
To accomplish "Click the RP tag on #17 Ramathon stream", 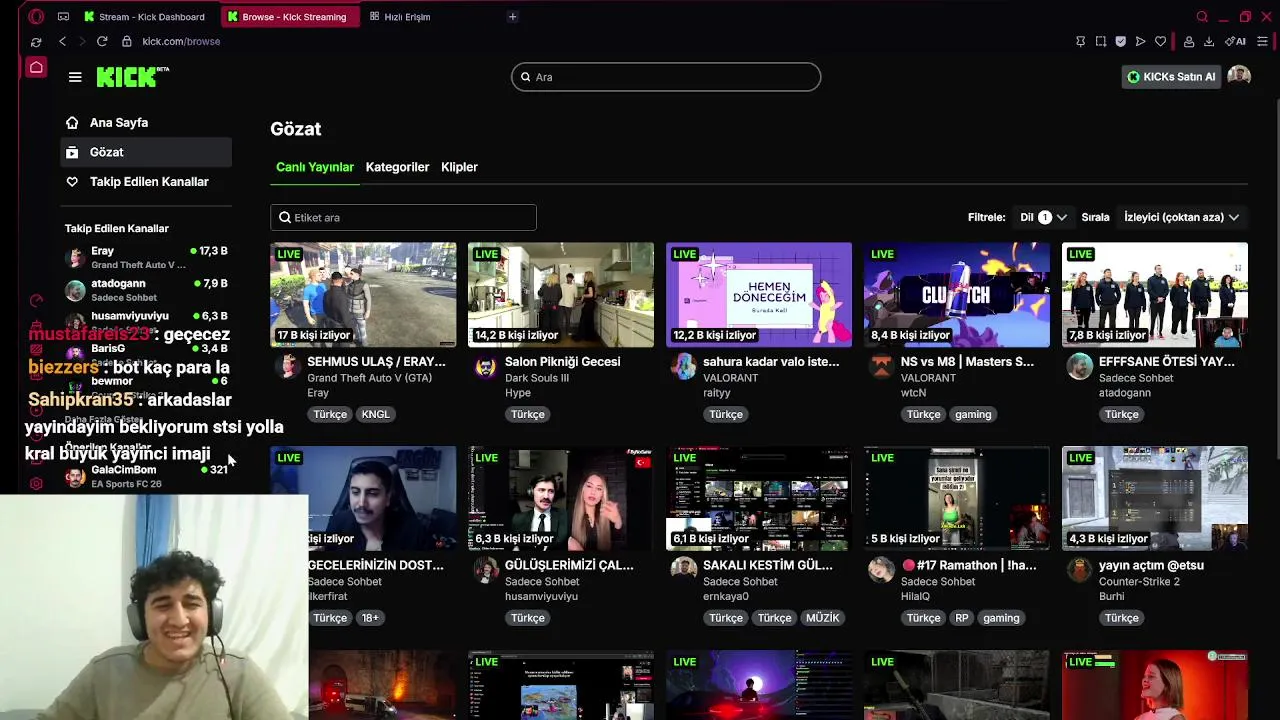I will pos(961,618).
